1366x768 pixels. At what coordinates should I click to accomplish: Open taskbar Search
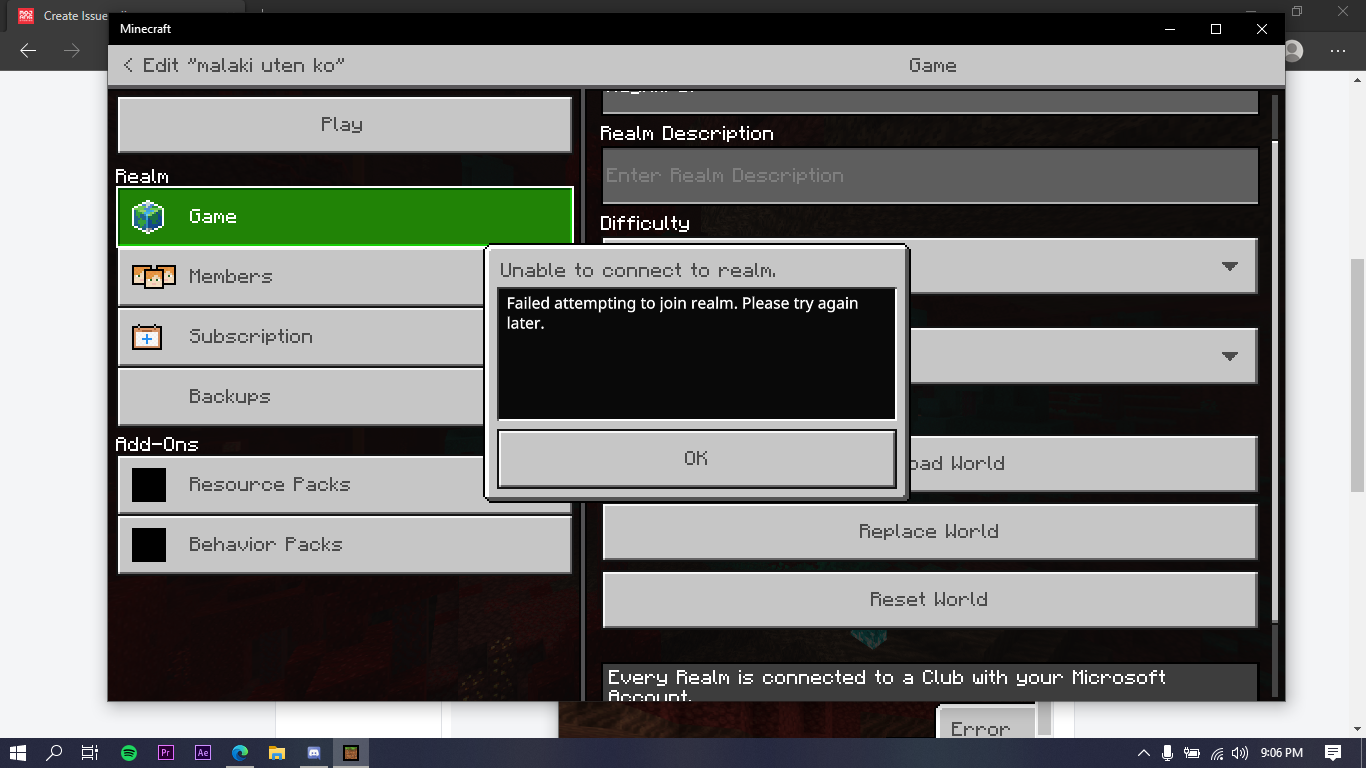[x=54, y=753]
